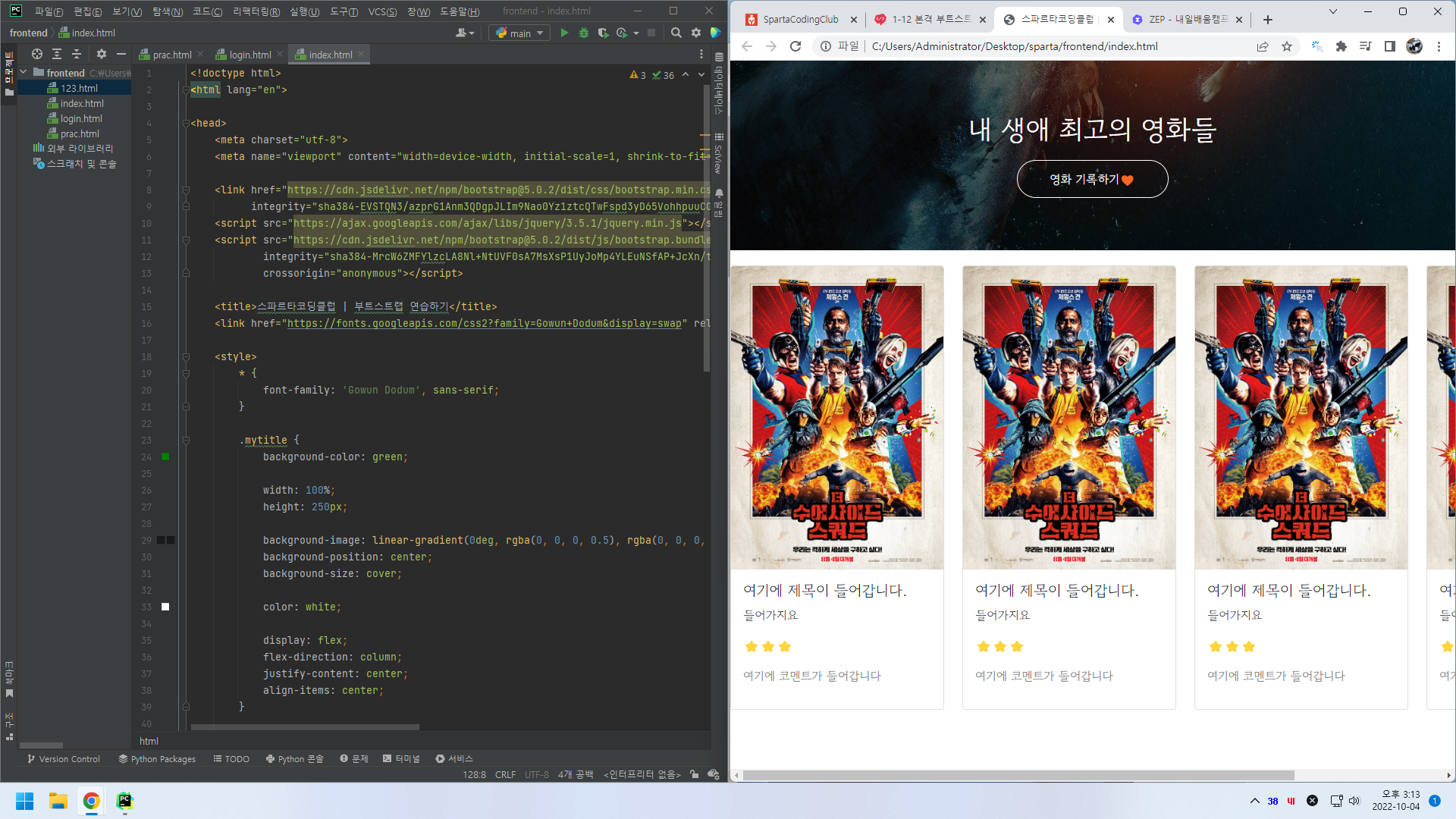Open editor tabs more options menu
This screenshot has width=1456, height=819.
[701, 55]
